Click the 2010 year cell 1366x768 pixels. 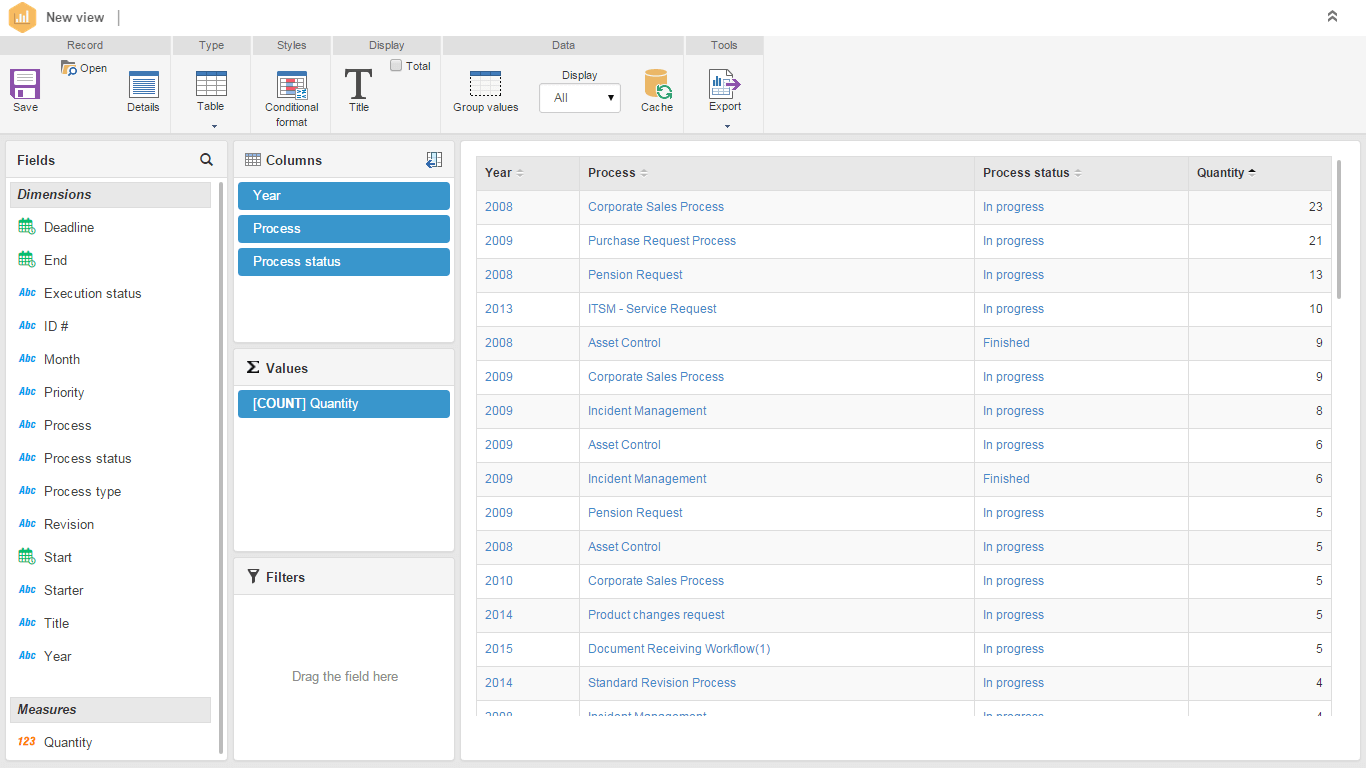pos(499,581)
